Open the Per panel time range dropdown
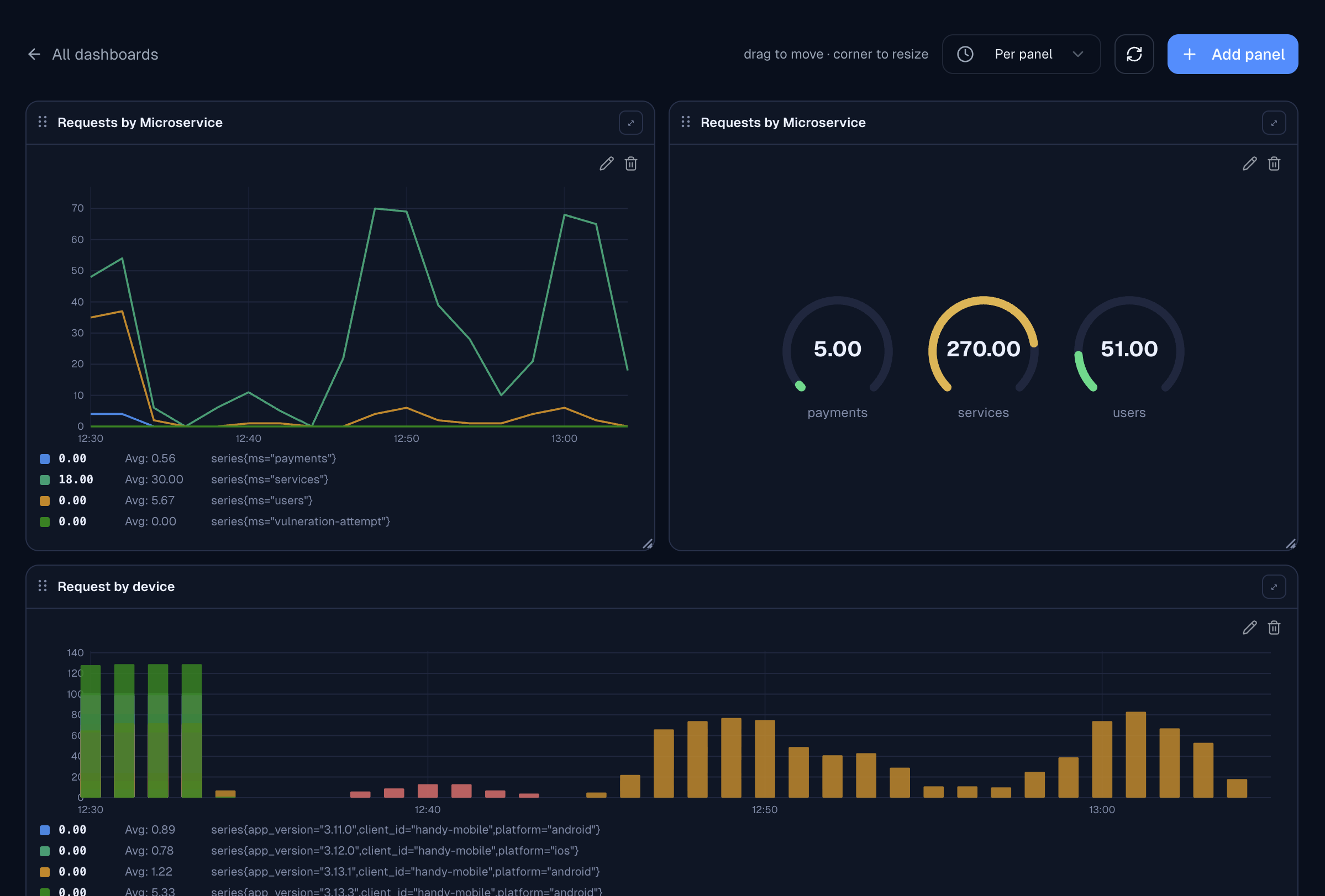Viewport: 1325px width, 896px height. click(x=1021, y=54)
